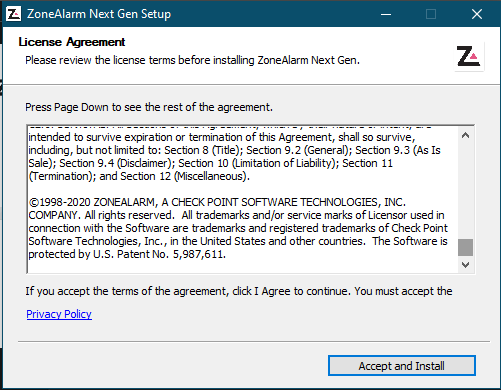Click the Accept and Install button

tap(402, 366)
